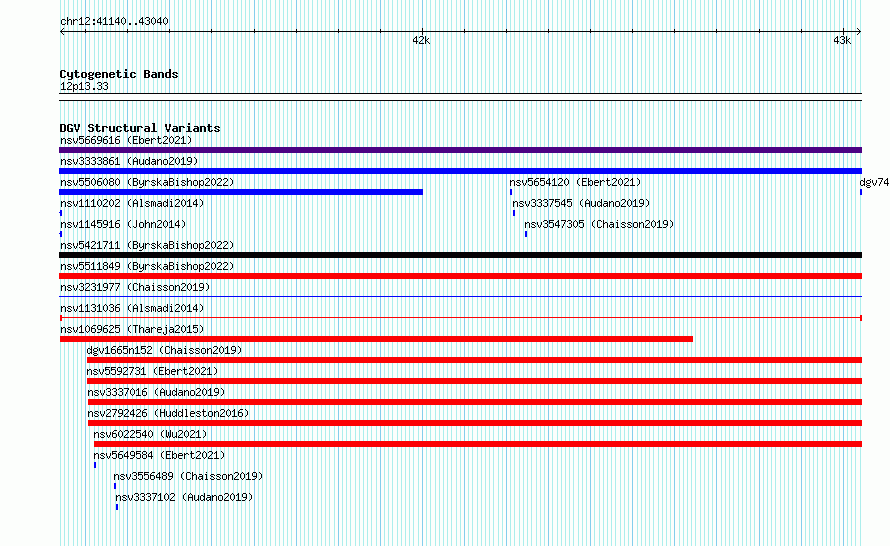This screenshot has width=890, height=546.
Task: Select the purple nsv5669616 variant bar
Action: (460, 150)
